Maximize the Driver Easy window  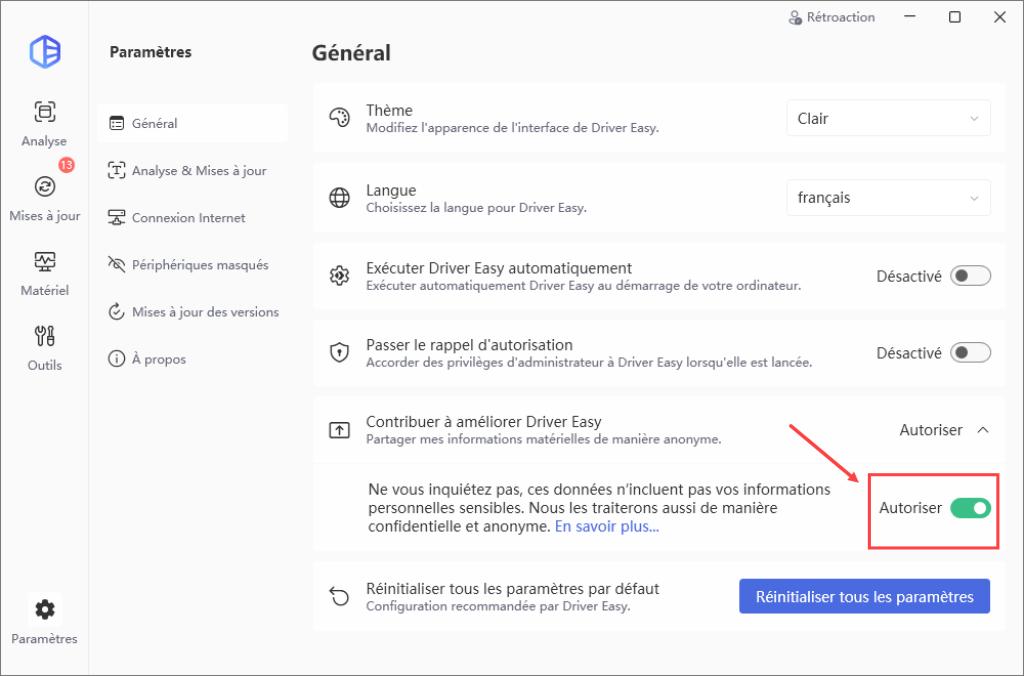click(955, 17)
